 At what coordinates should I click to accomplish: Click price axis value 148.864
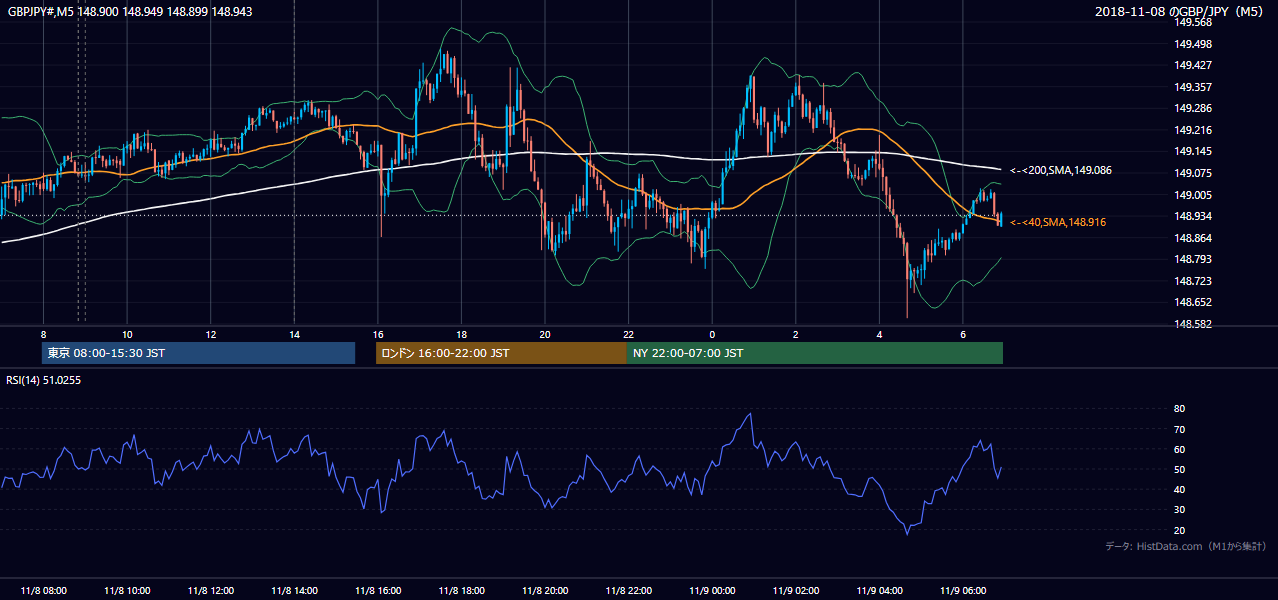(x=1194, y=238)
